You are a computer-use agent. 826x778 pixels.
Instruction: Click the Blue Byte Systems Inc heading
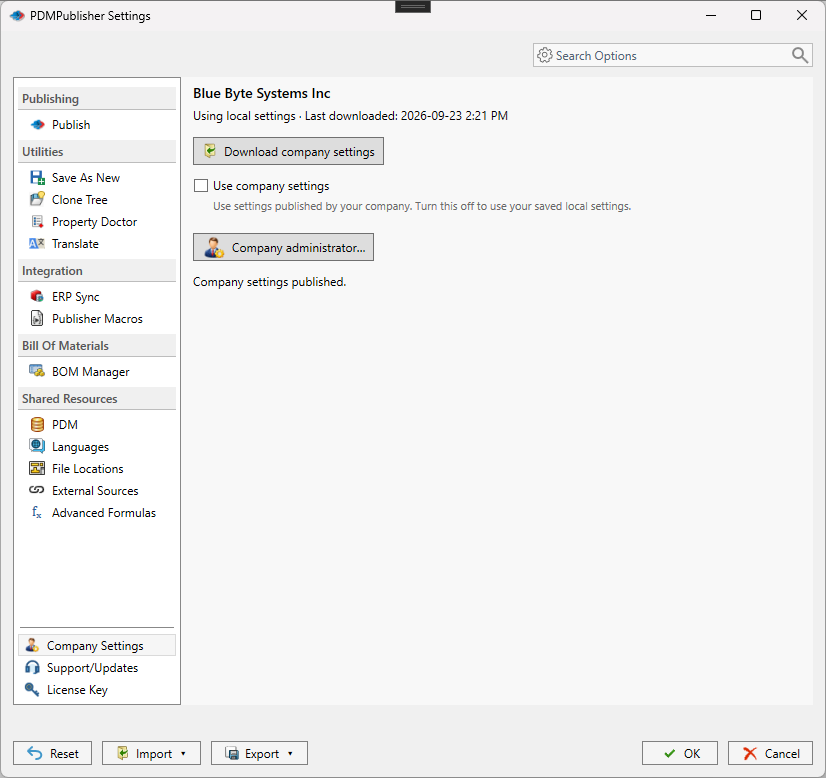click(262, 93)
